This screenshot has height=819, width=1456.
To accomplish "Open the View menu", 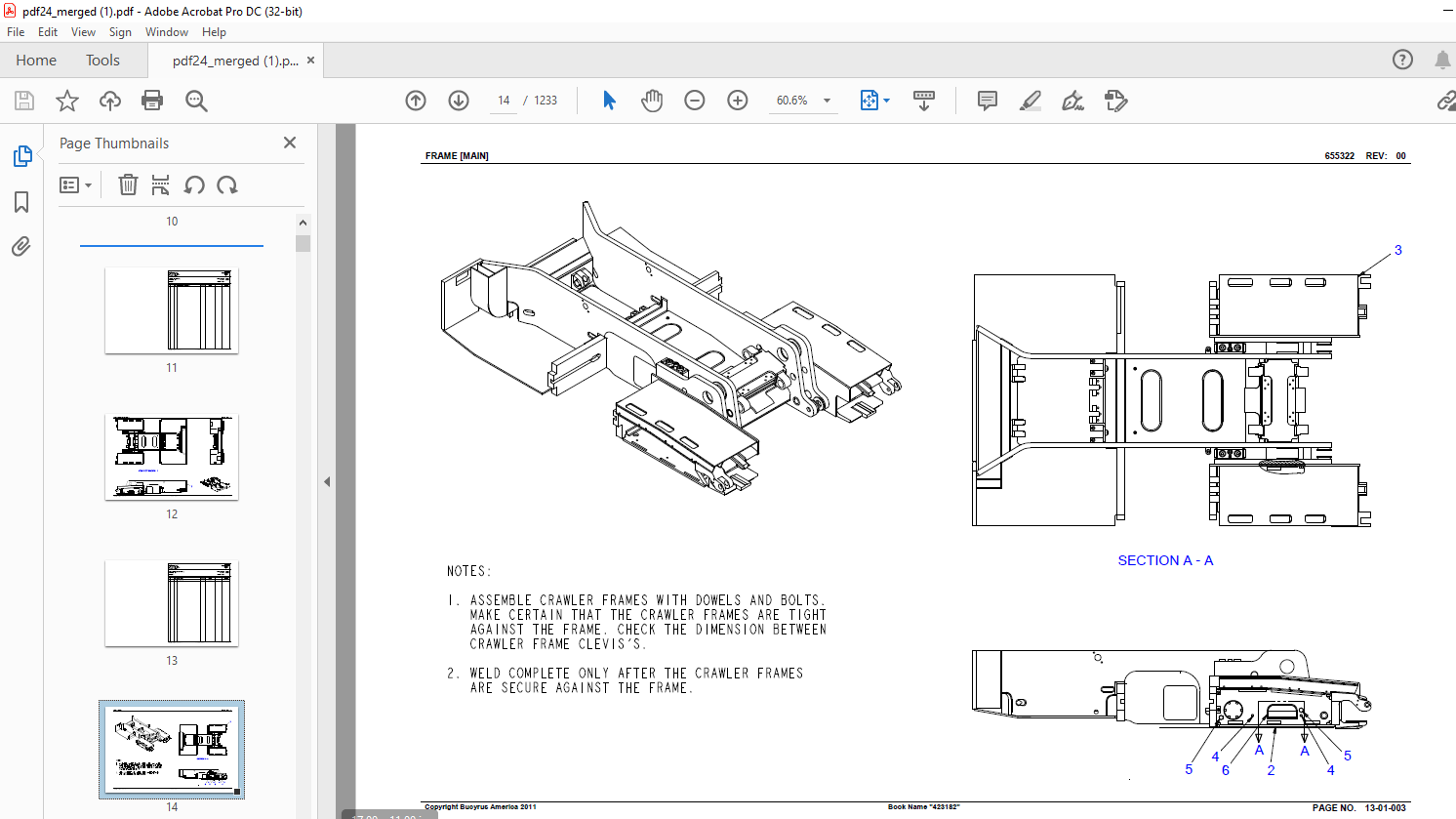I will tap(83, 32).
